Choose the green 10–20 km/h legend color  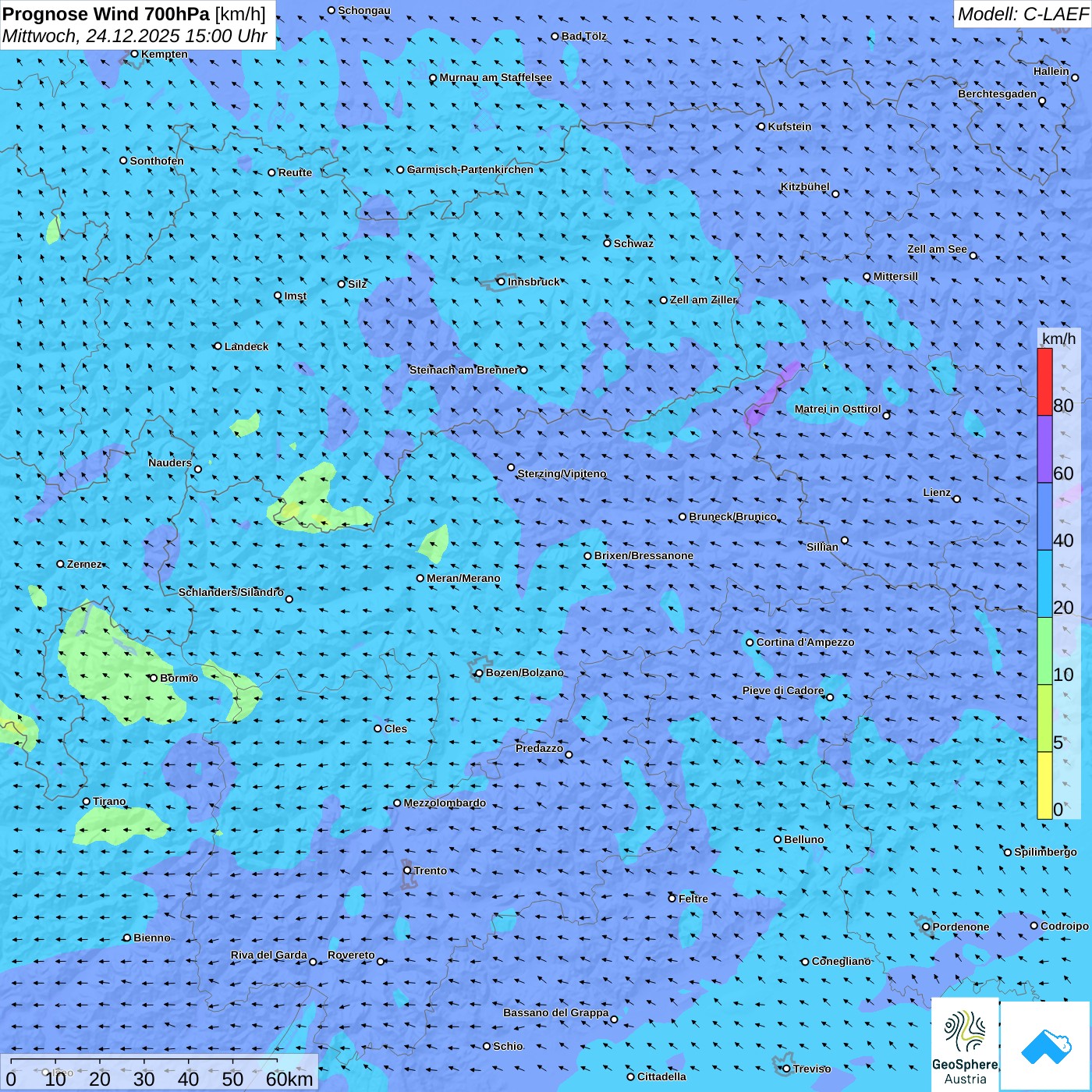pos(1044,651)
